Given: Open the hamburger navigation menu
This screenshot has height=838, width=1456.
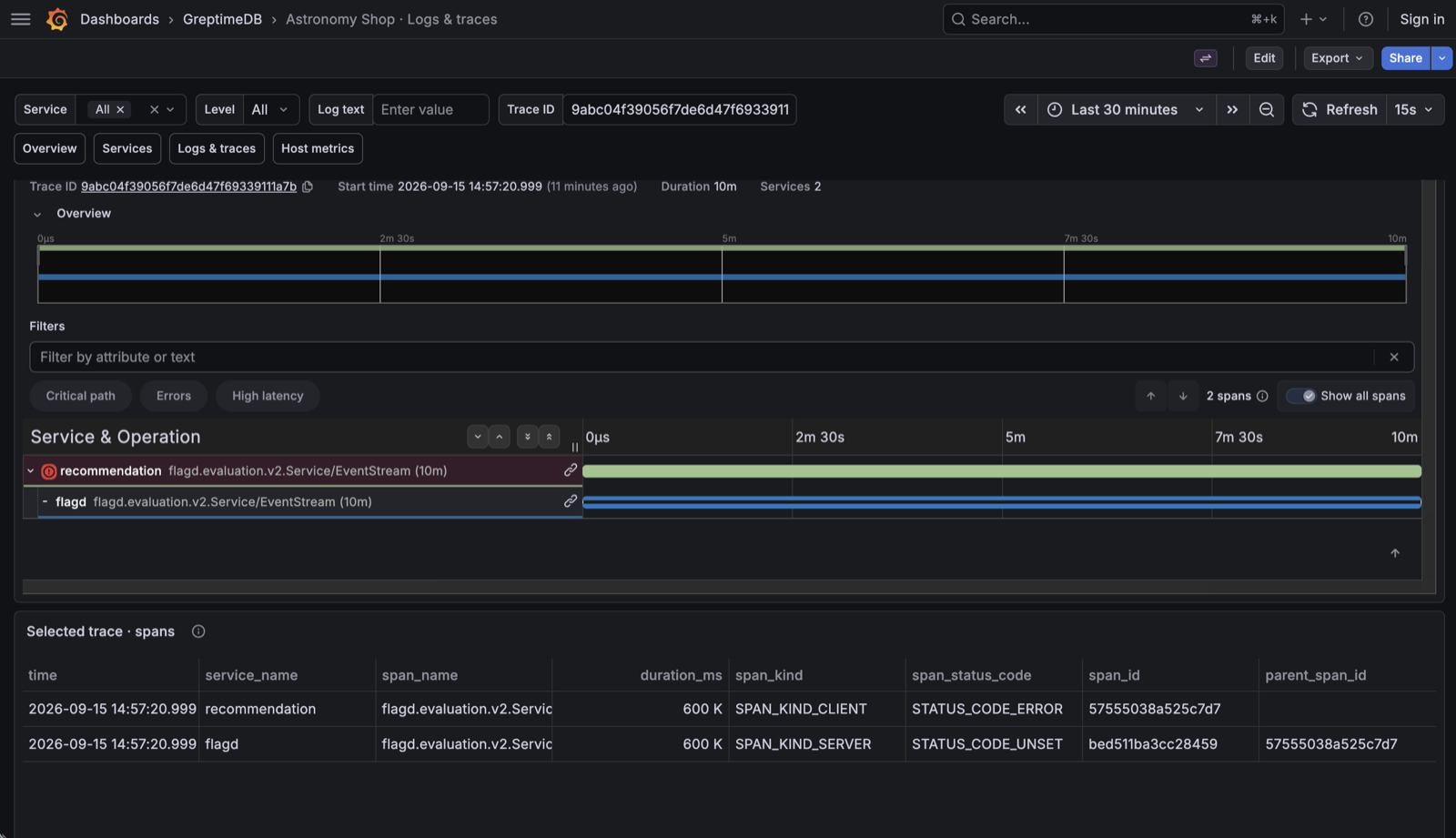Looking at the screenshot, I should click(x=20, y=19).
